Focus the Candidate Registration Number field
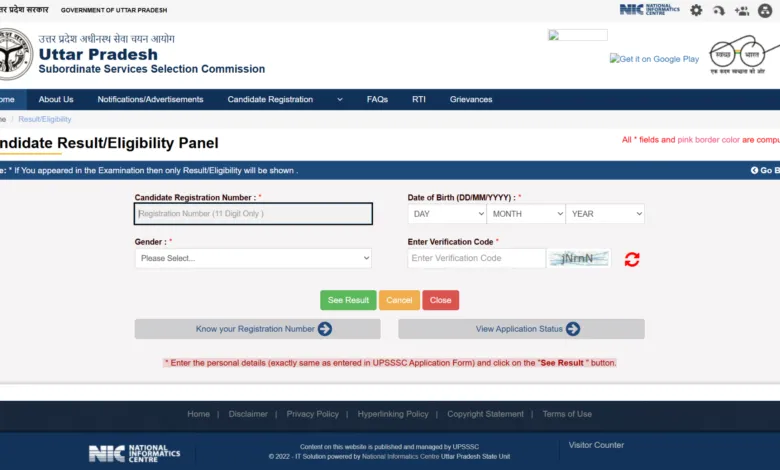The image size is (780, 470). click(x=253, y=214)
